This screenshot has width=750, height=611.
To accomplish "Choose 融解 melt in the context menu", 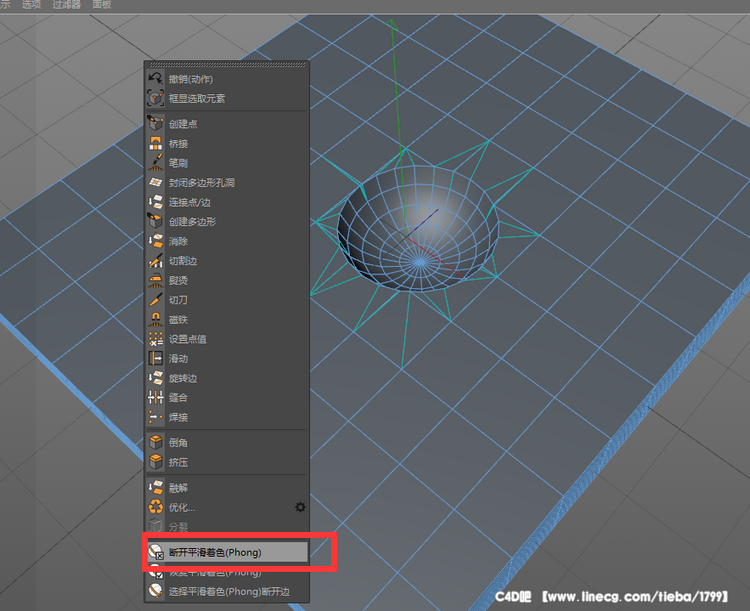I will (226, 488).
